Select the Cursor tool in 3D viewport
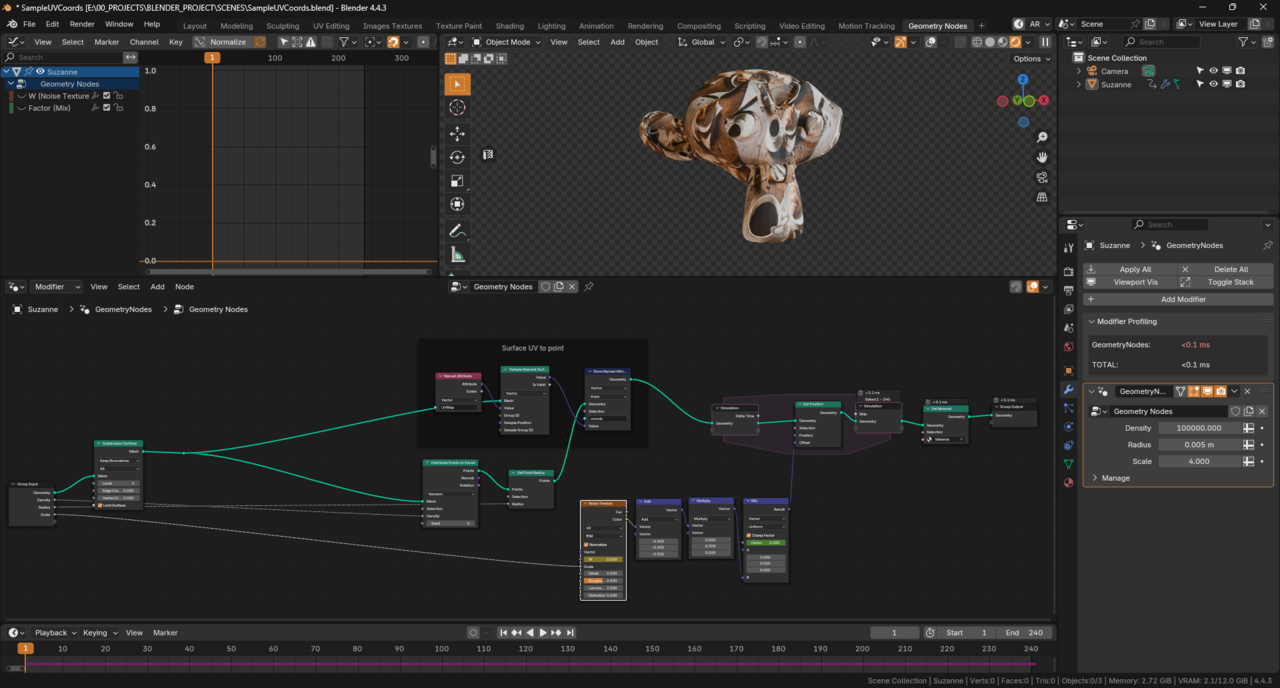The image size is (1280, 688). (x=457, y=108)
